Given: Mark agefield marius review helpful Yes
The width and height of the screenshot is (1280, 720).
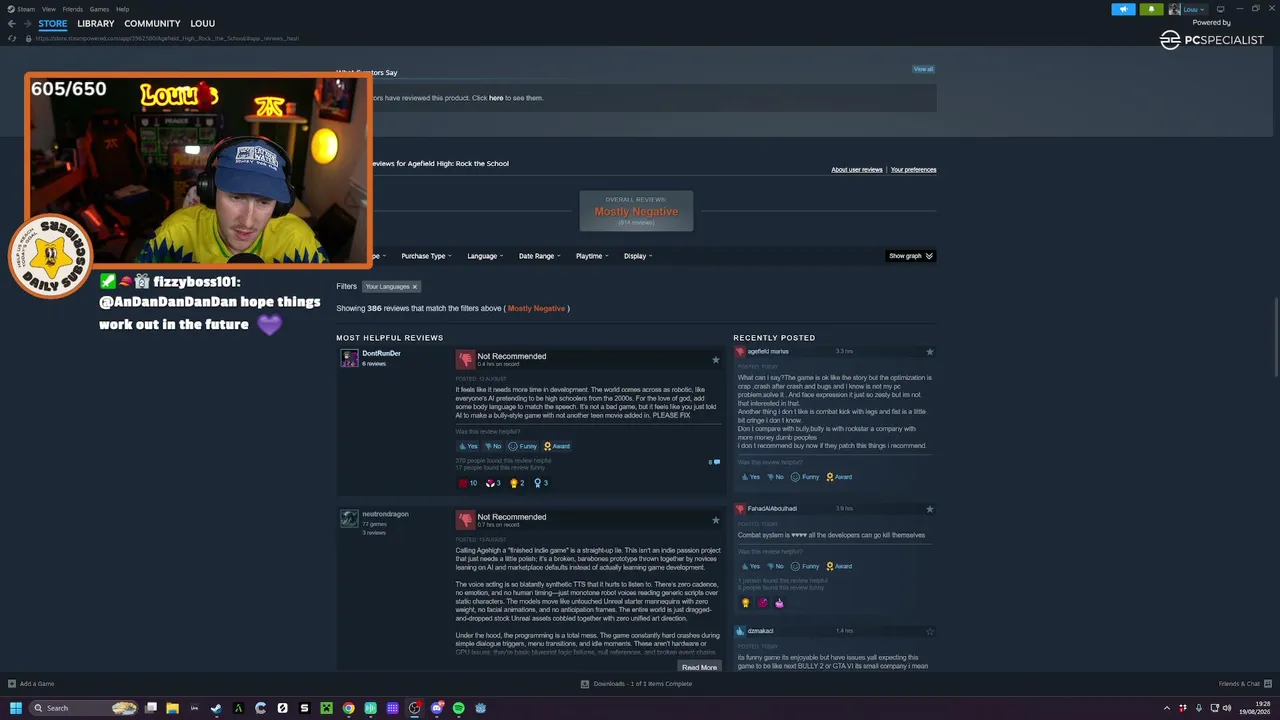Looking at the screenshot, I should [750, 477].
